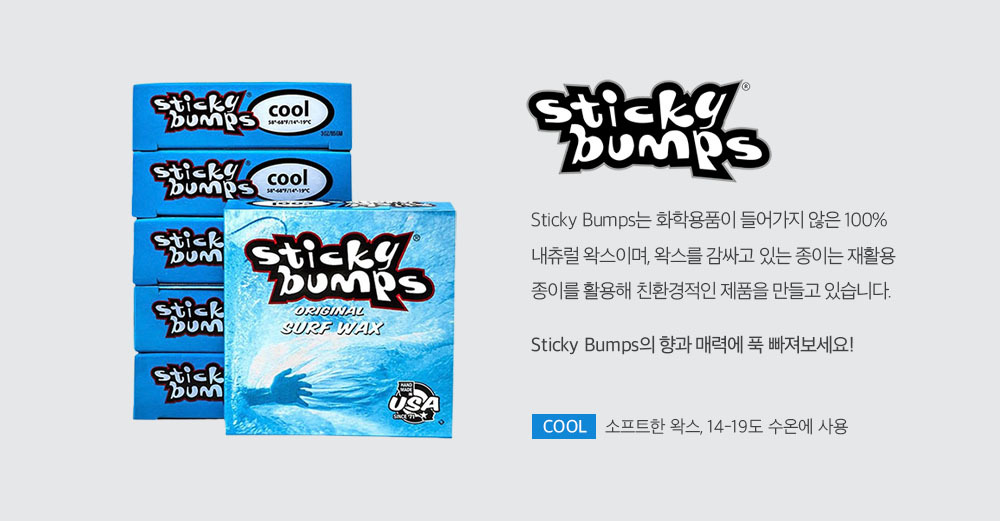Click the 14-19 degree water temperature description
The image size is (1000, 521).
(726, 427)
